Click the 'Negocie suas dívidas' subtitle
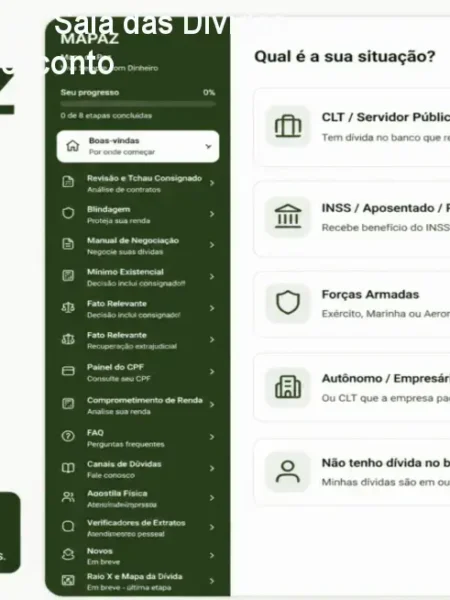 [125, 252]
